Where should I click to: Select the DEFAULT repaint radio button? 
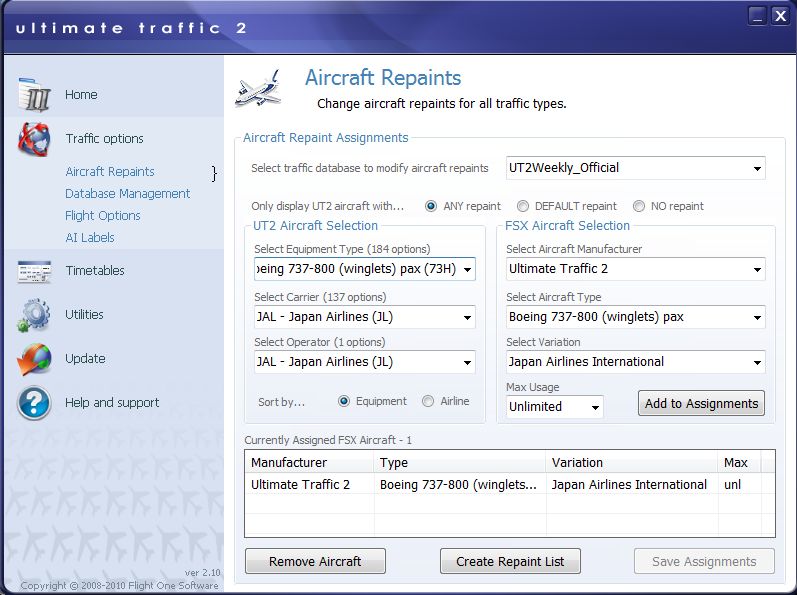523,206
